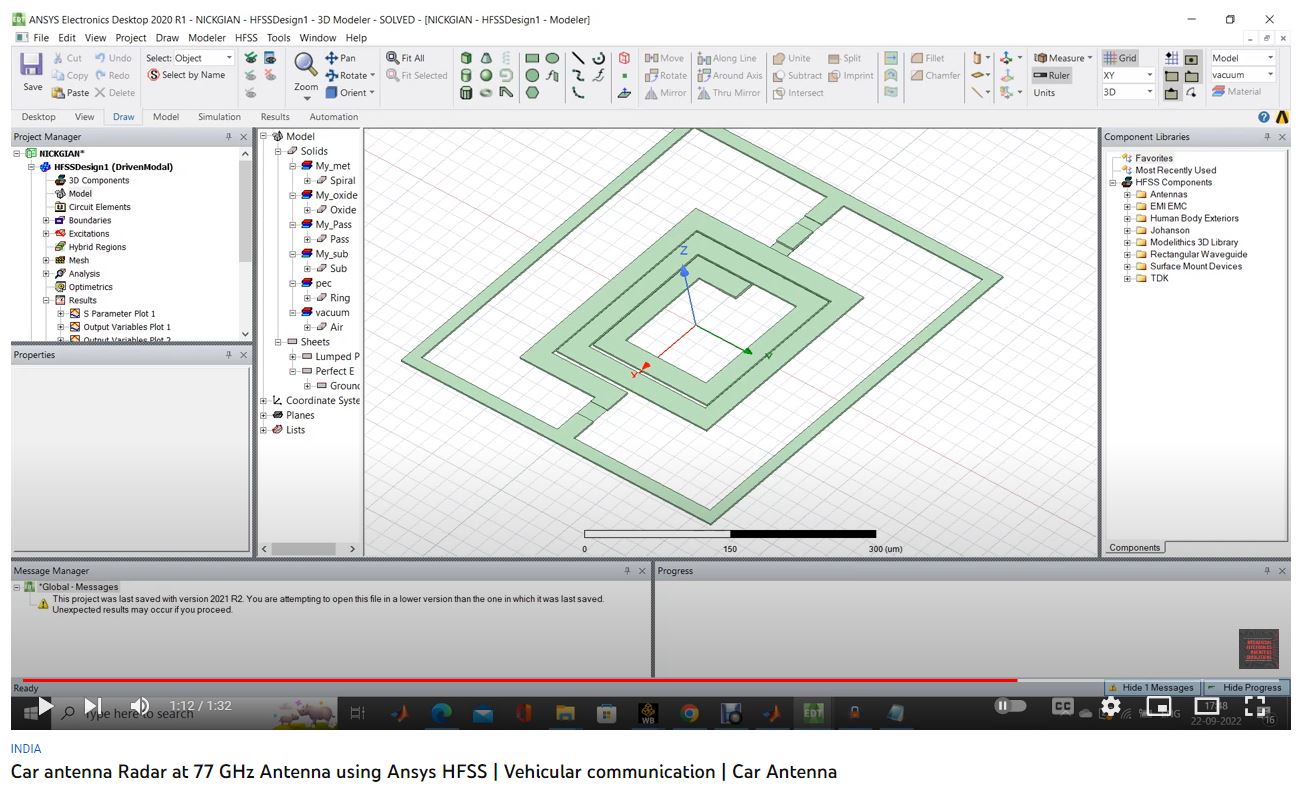Draw a rectangle sheet
This screenshot has width=1299, height=791.
(532, 58)
